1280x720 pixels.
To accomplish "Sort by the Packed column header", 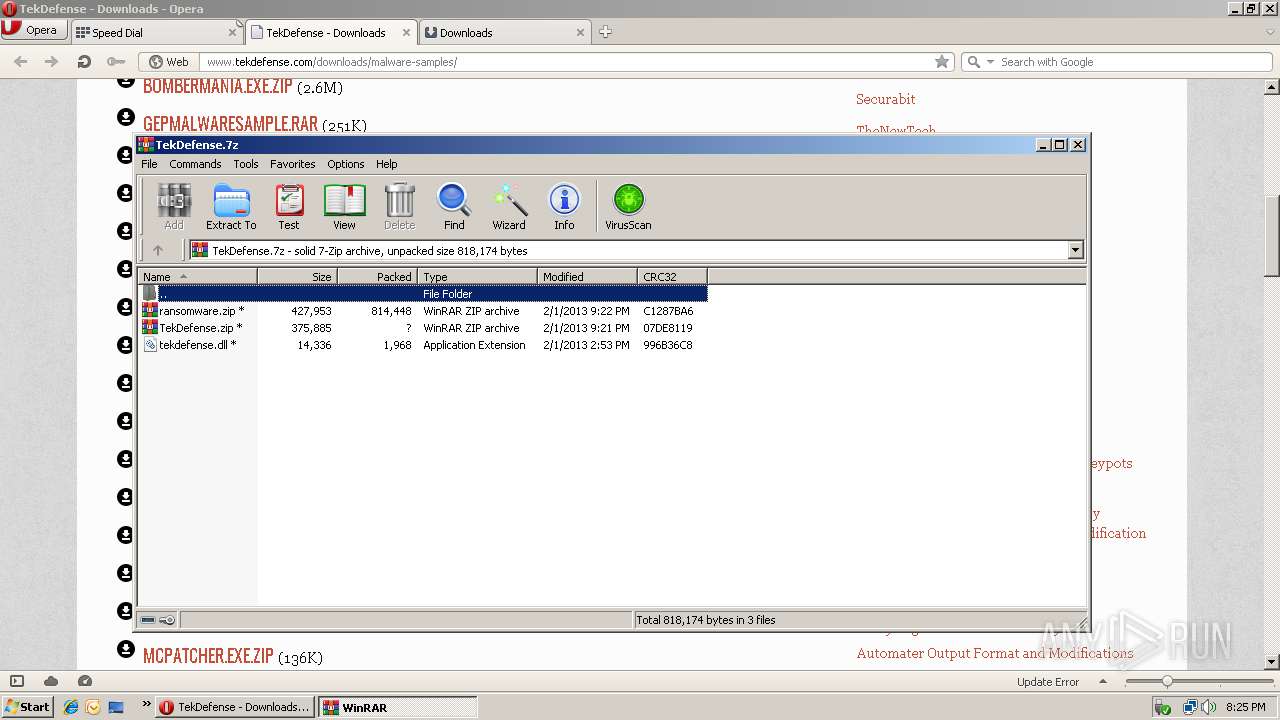I will tap(378, 277).
